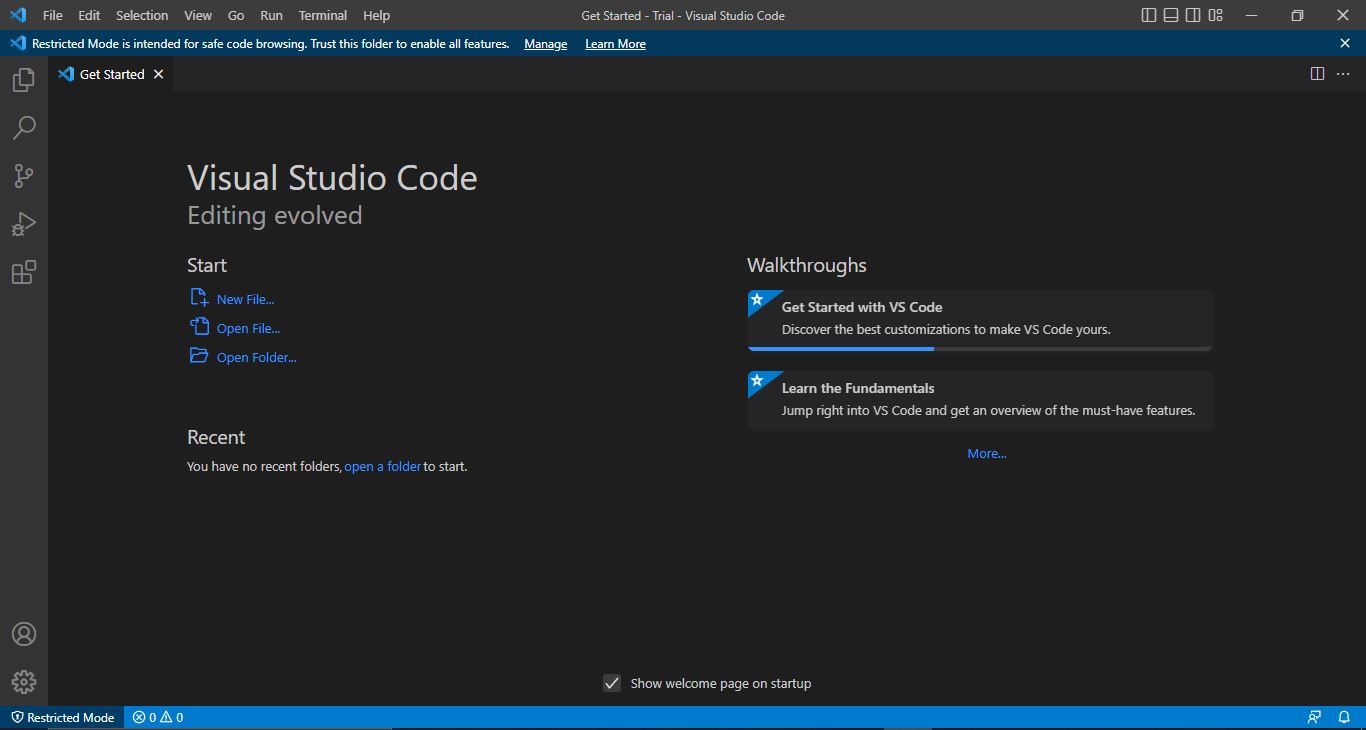Image resolution: width=1366 pixels, height=730 pixels.
Task: Click the 'open a folder' link
Action: click(x=383, y=466)
